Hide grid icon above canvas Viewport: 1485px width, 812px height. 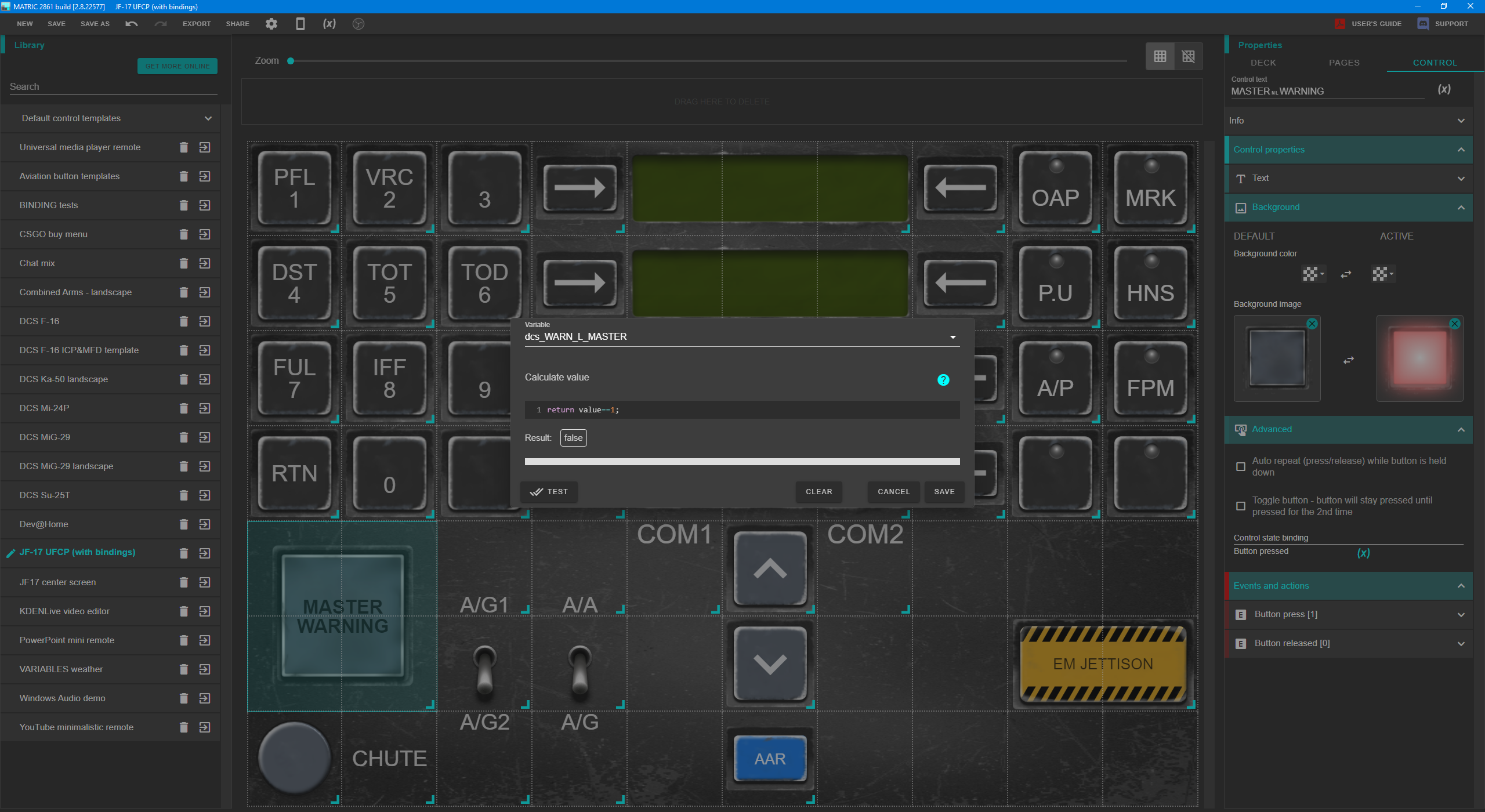pos(1189,56)
